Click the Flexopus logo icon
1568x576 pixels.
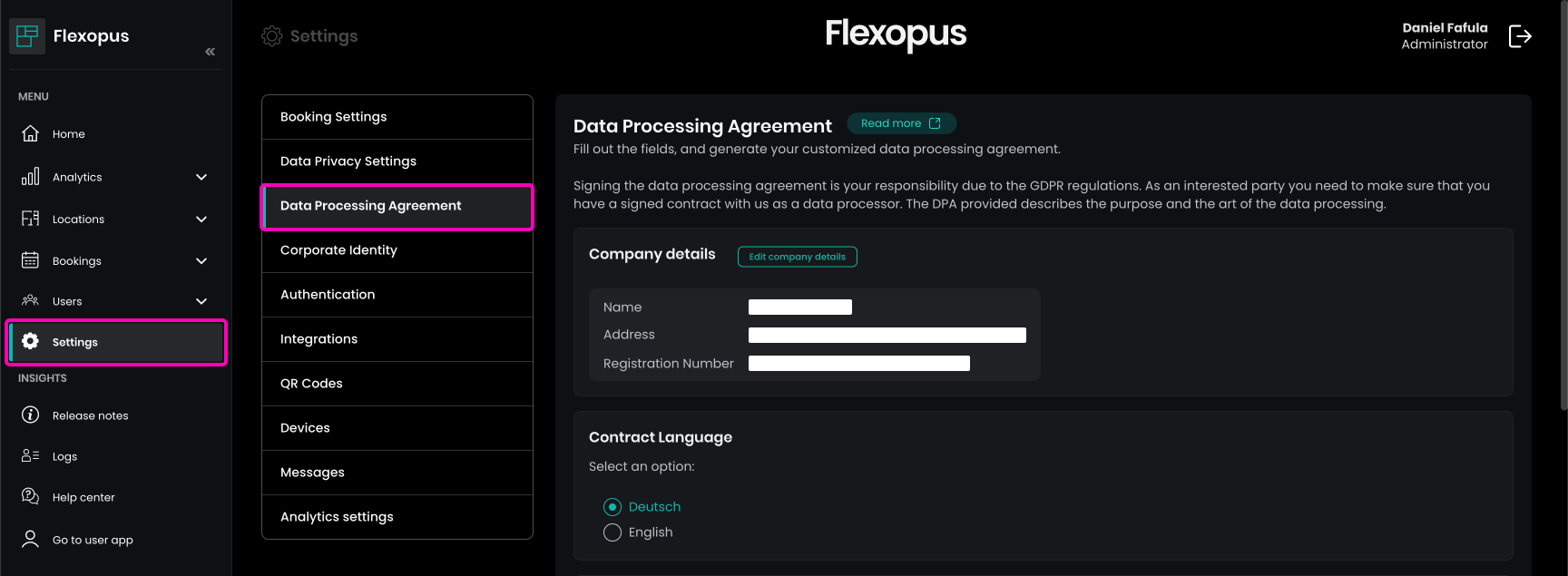pyautogui.click(x=27, y=36)
